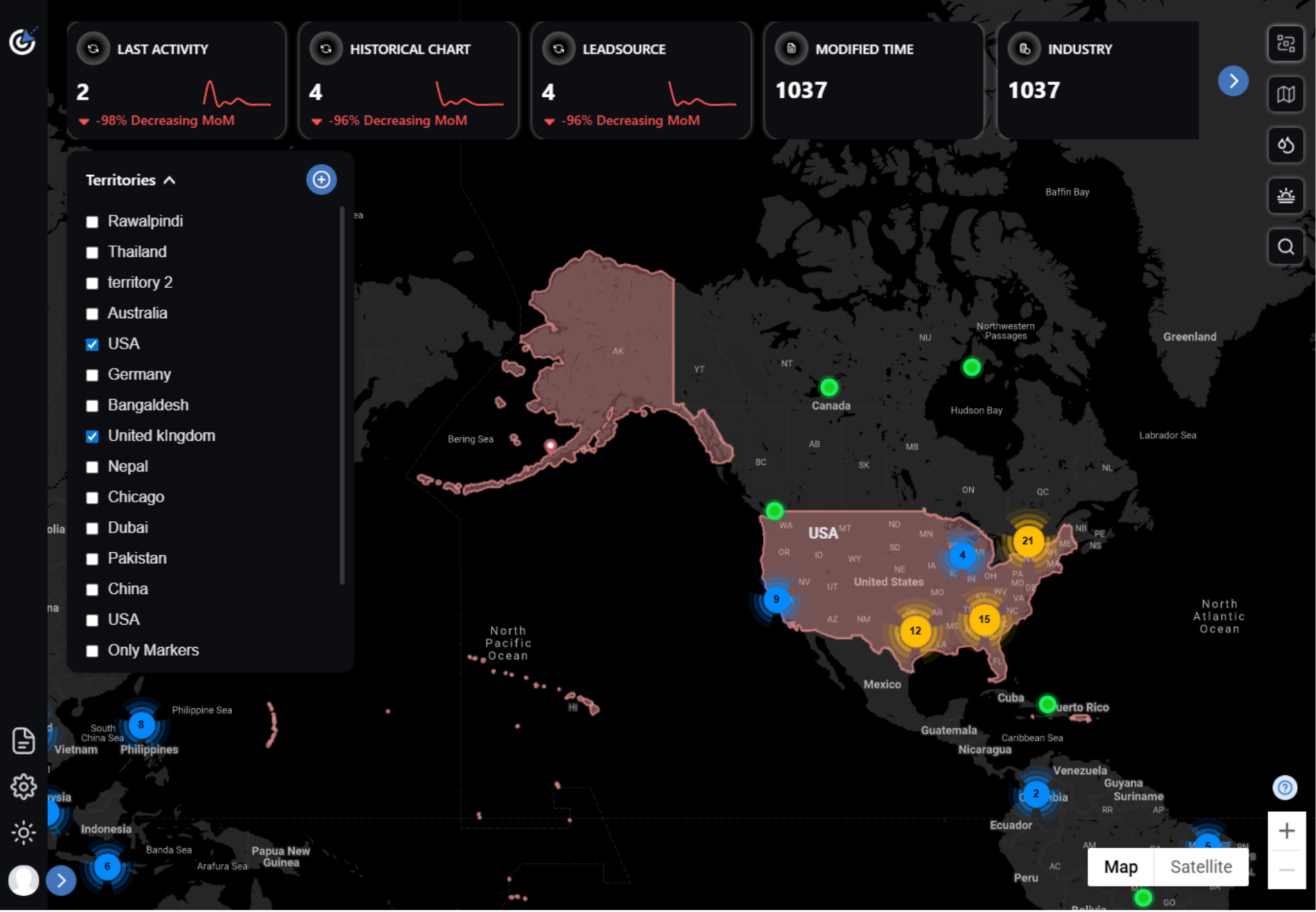Viewport: 1316px width, 912px height.
Task: Refresh the Last Activity card
Action: 94,49
